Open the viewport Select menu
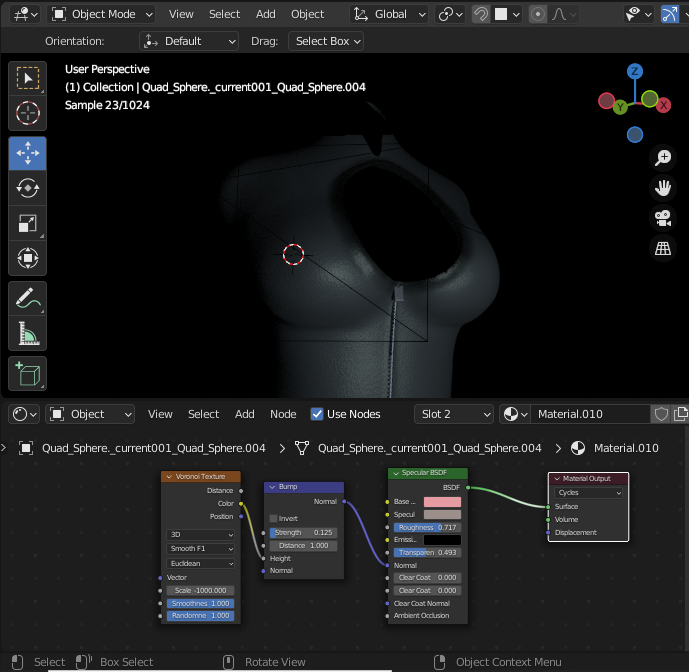Image resolution: width=689 pixels, height=672 pixels. point(224,15)
